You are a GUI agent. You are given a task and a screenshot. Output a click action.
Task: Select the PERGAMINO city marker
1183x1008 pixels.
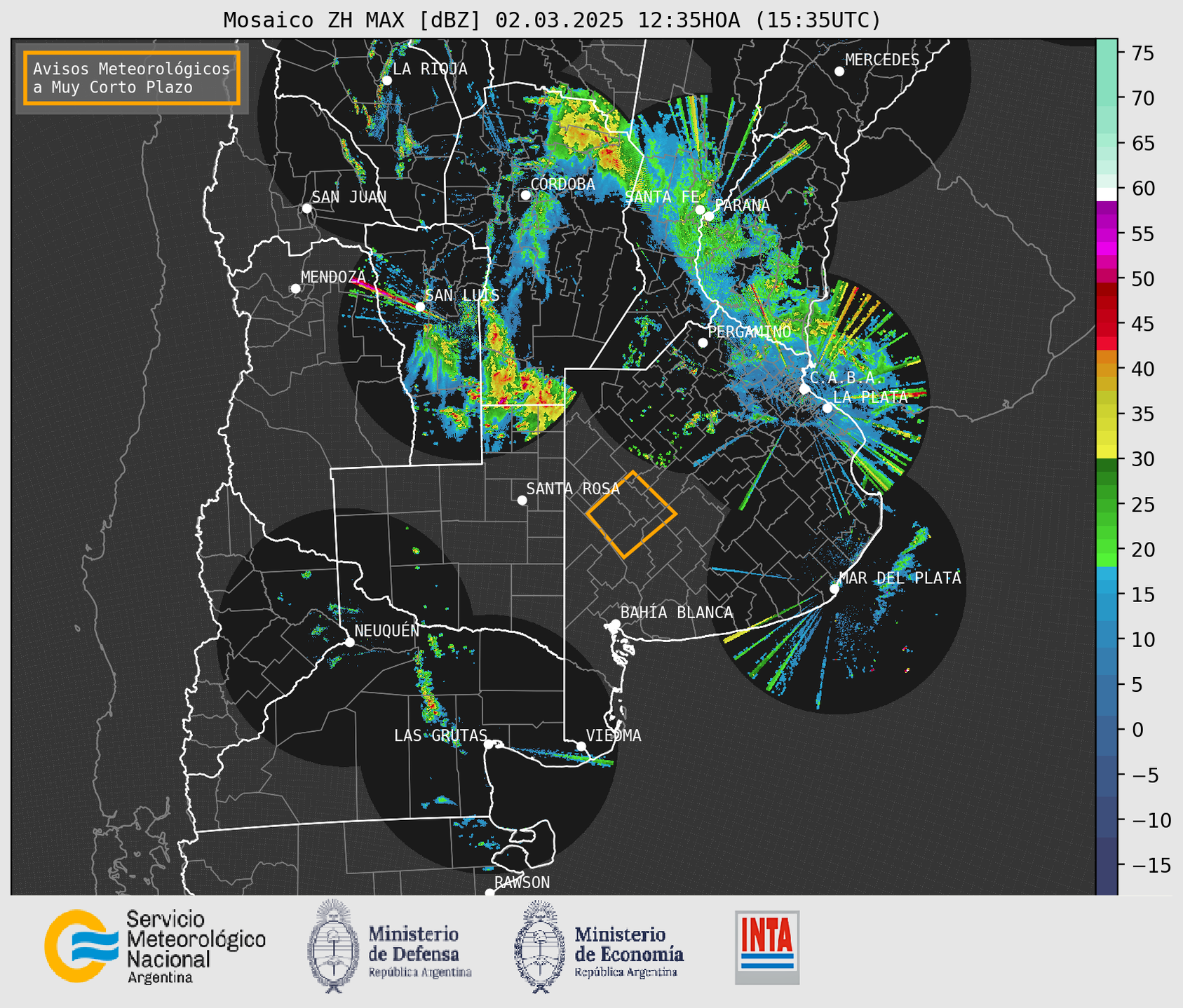click(703, 343)
